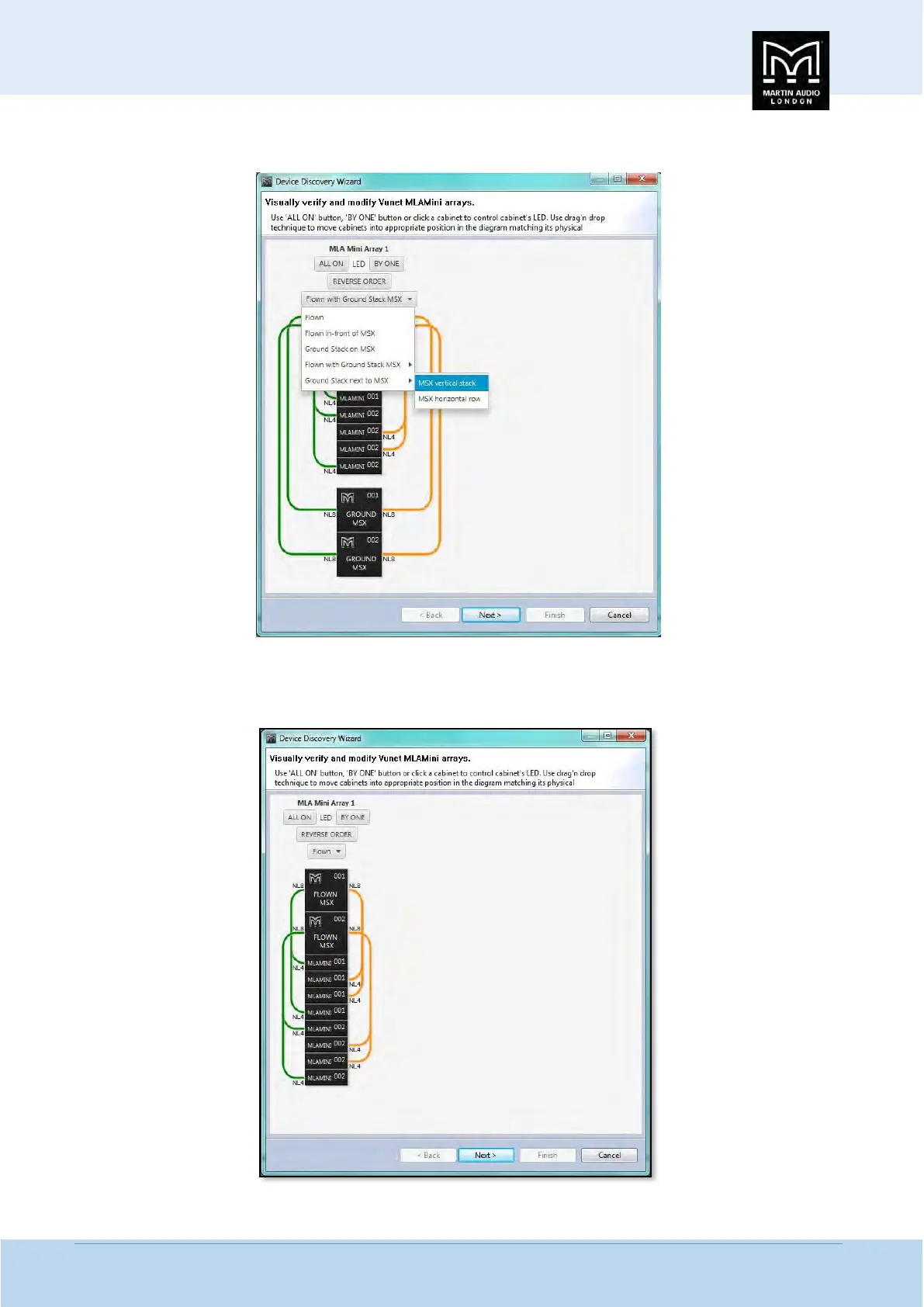
Task: Close the upper Device Discovery Wizard window
Action: point(642,179)
